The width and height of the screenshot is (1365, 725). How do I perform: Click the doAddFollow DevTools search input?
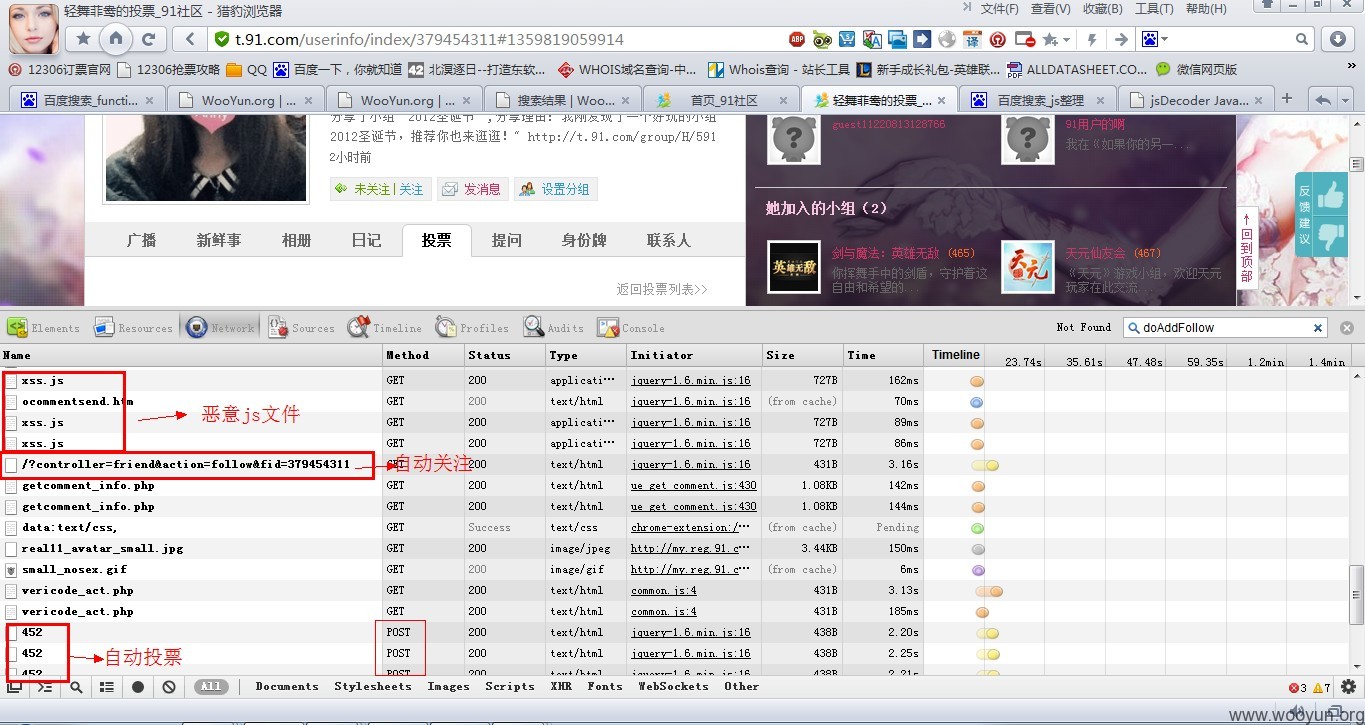pyautogui.click(x=1224, y=328)
